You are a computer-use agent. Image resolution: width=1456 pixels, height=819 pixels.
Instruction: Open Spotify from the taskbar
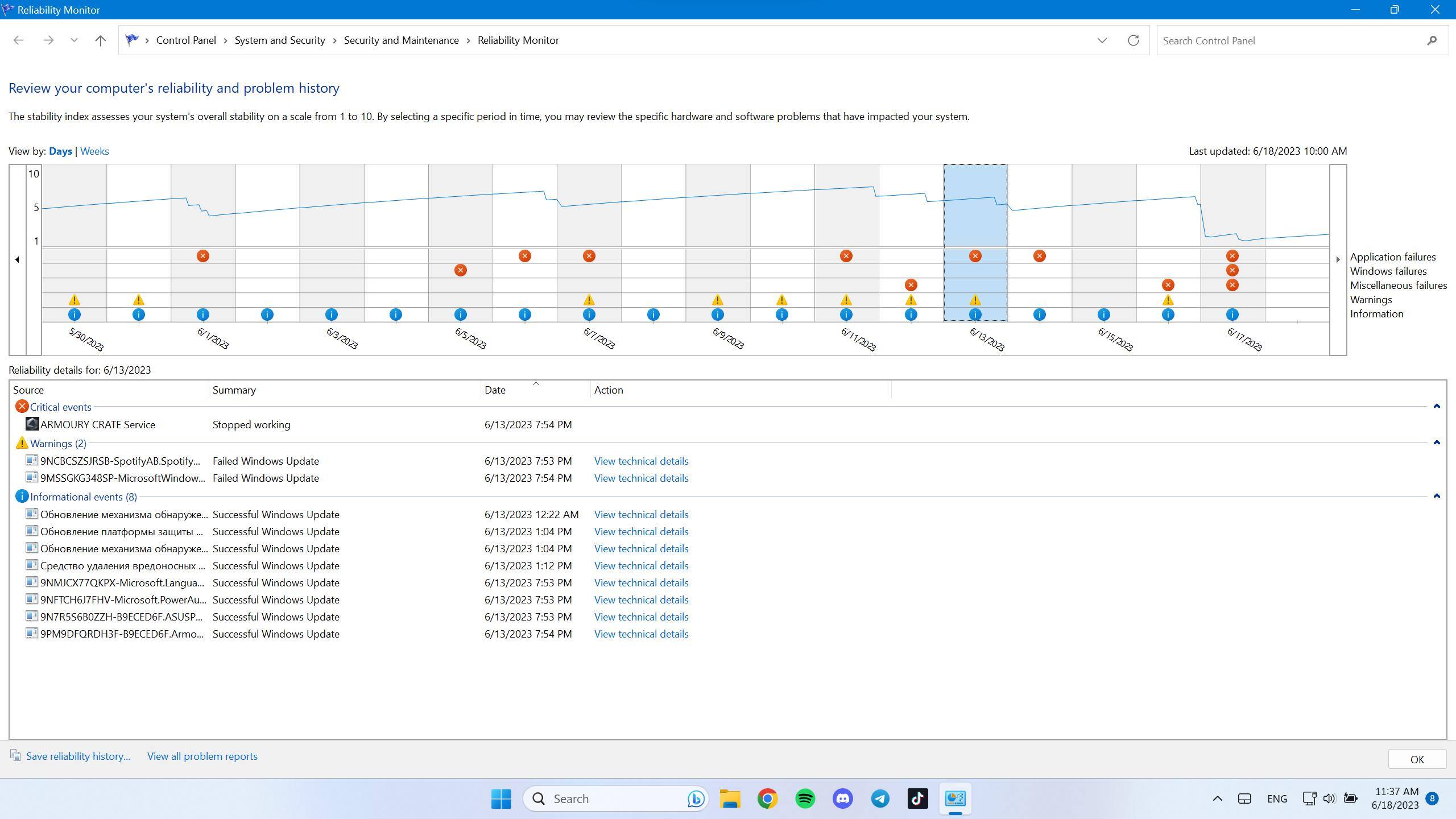pos(805,799)
